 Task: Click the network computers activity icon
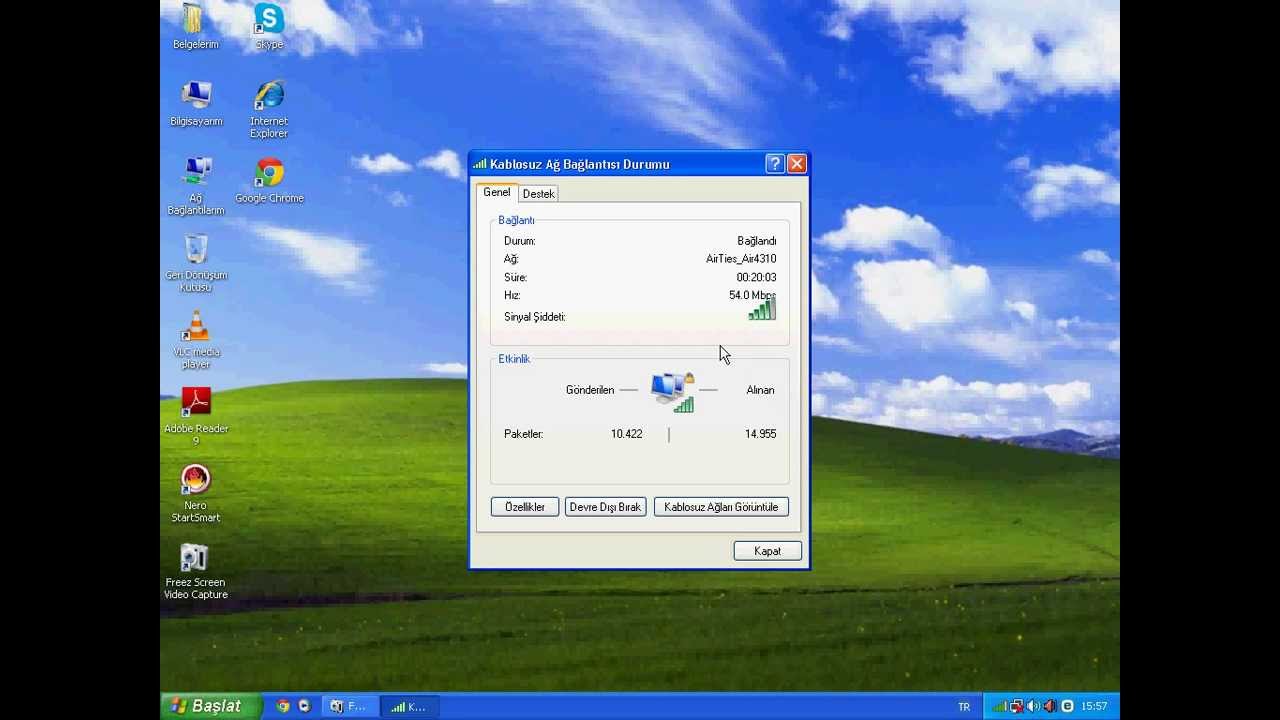[672, 391]
